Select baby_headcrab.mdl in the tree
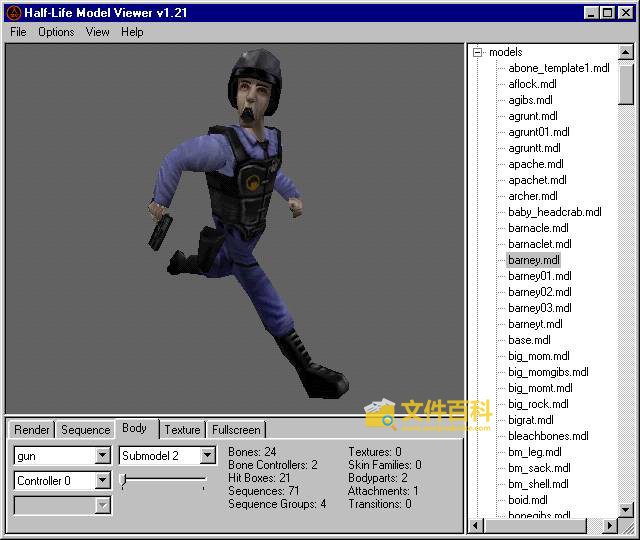640x540 pixels. coord(555,212)
